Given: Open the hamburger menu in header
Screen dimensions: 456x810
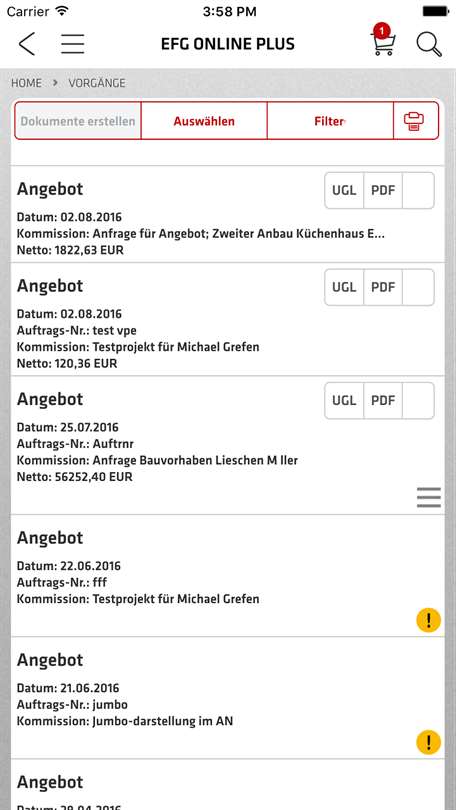Looking at the screenshot, I should 72,44.
